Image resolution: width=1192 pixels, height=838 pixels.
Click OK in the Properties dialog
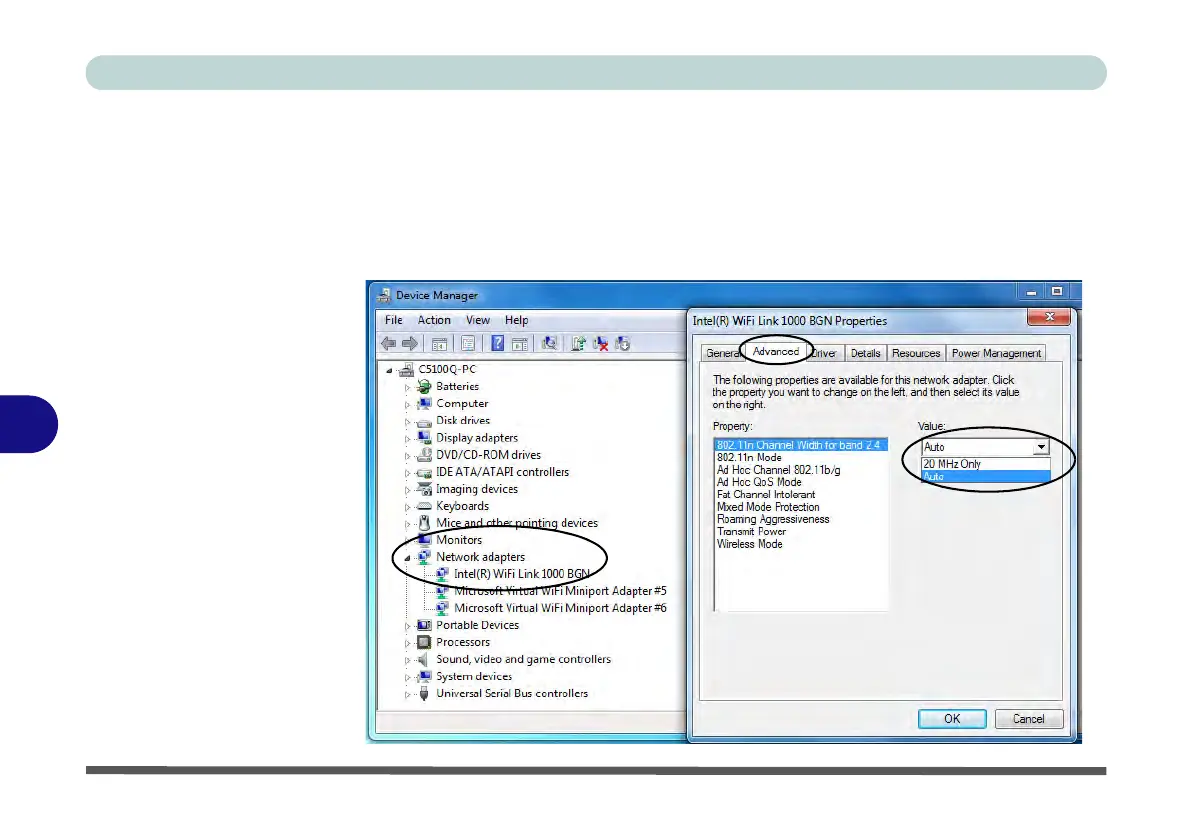pos(952,719)
